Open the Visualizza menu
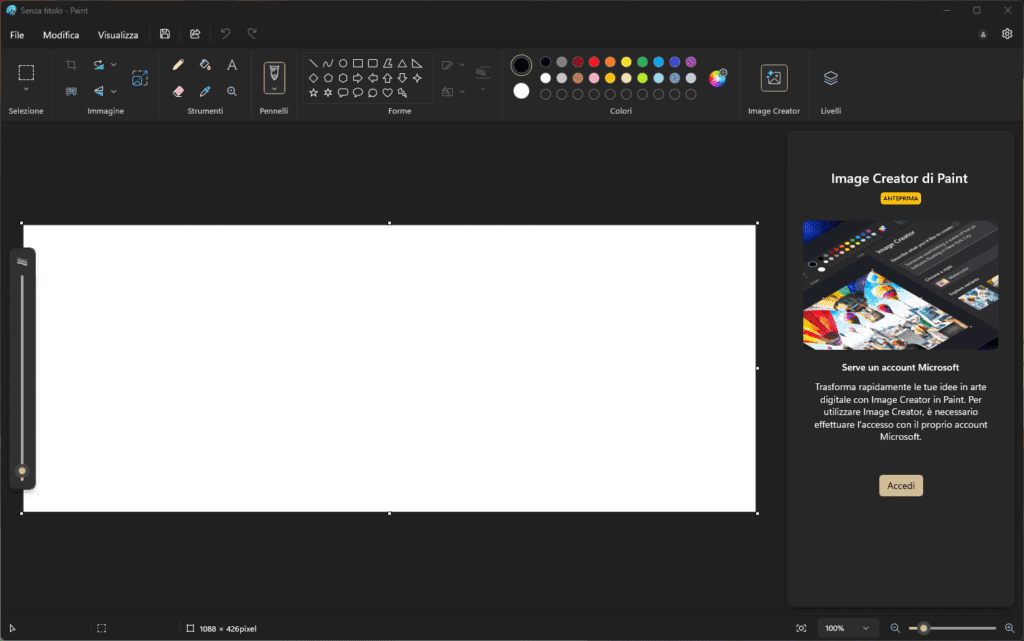 118,35
